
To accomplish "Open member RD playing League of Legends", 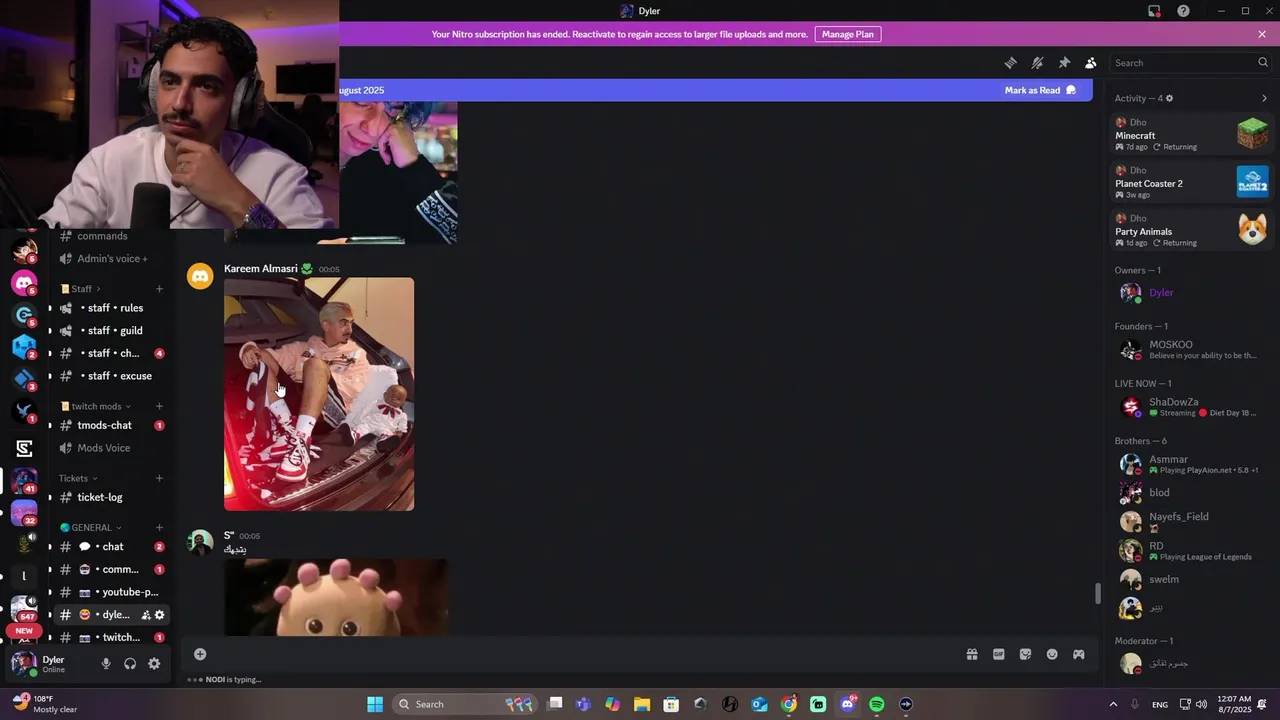I will [1191, 551].
